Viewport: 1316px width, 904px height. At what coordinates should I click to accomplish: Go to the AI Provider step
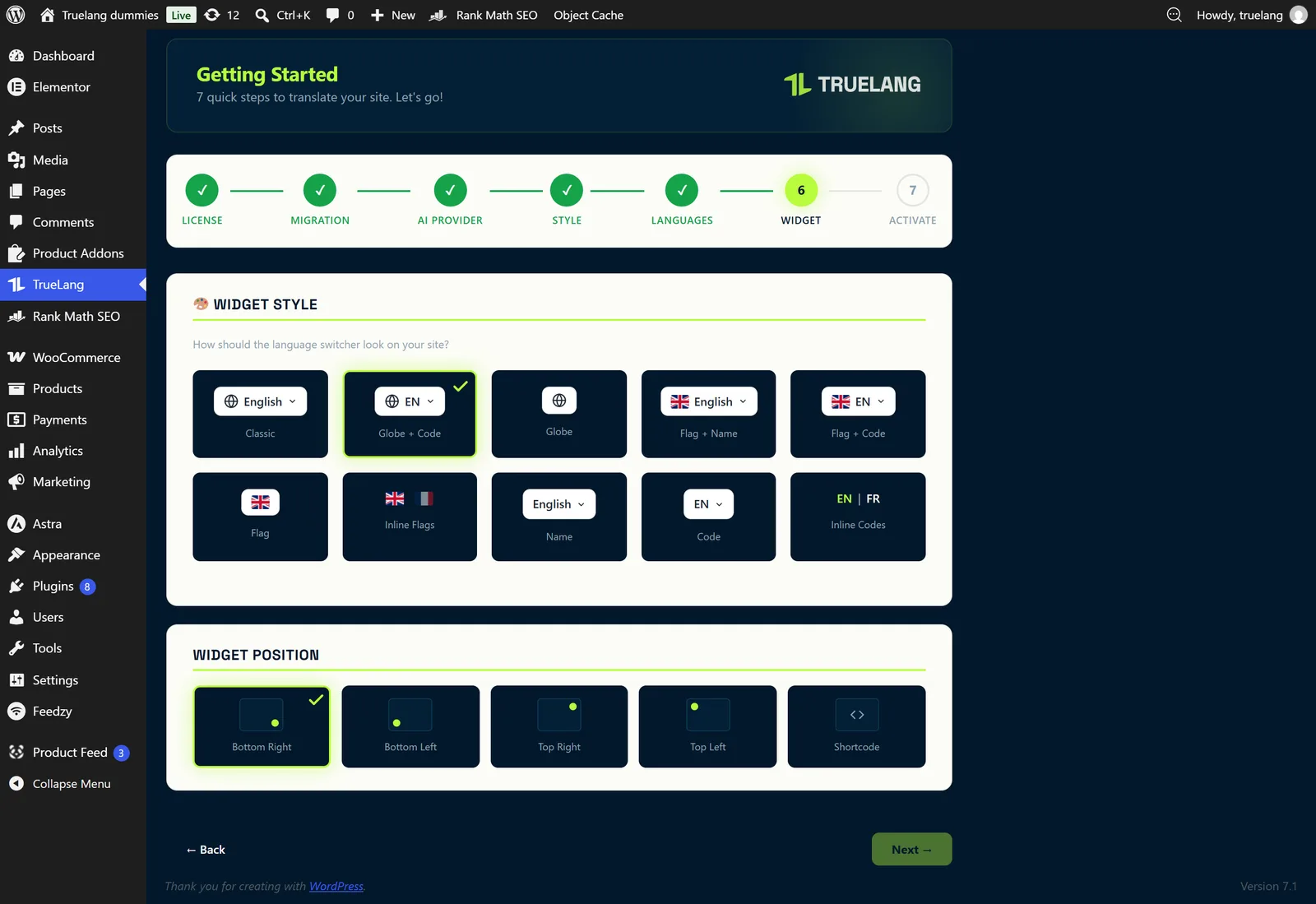[450, 200]
